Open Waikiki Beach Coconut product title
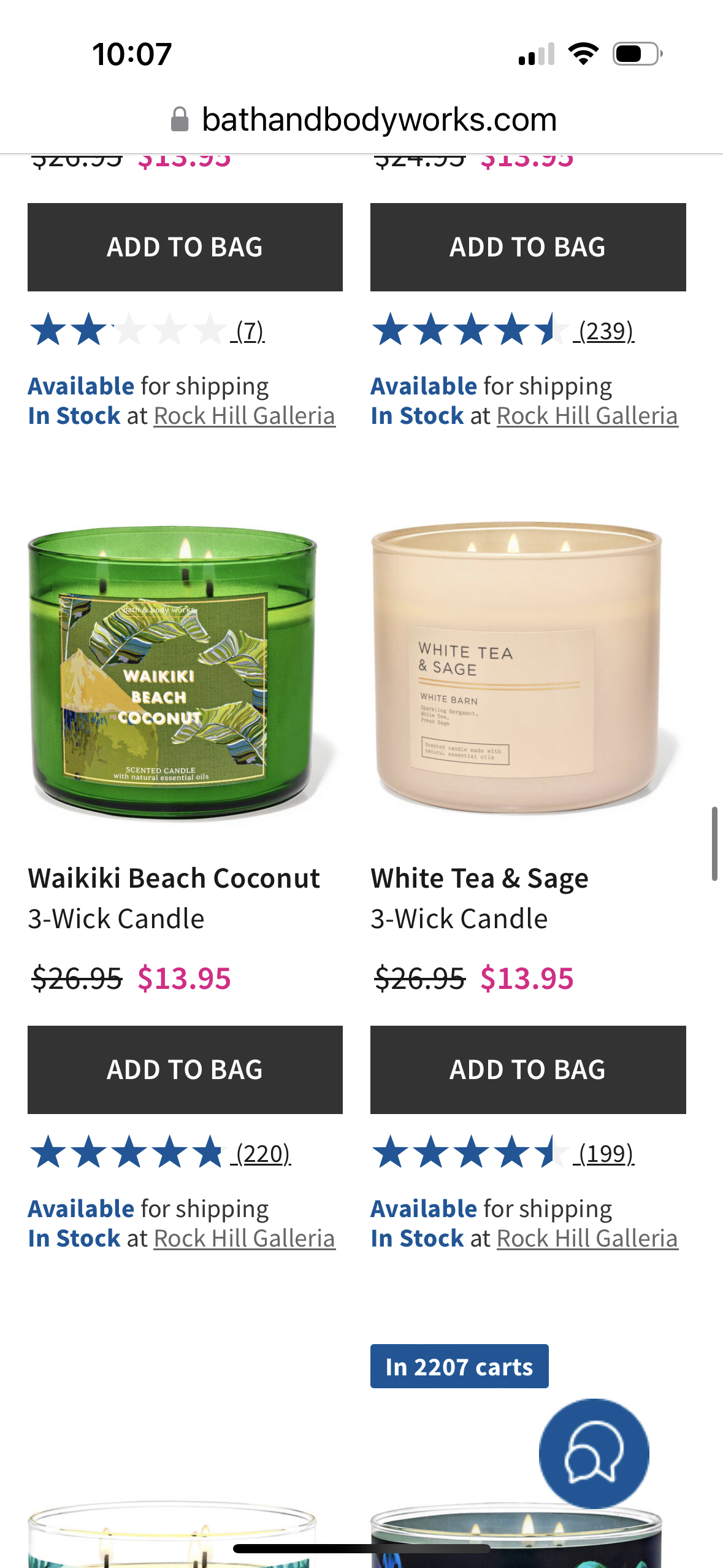 [x=174, y=878]
